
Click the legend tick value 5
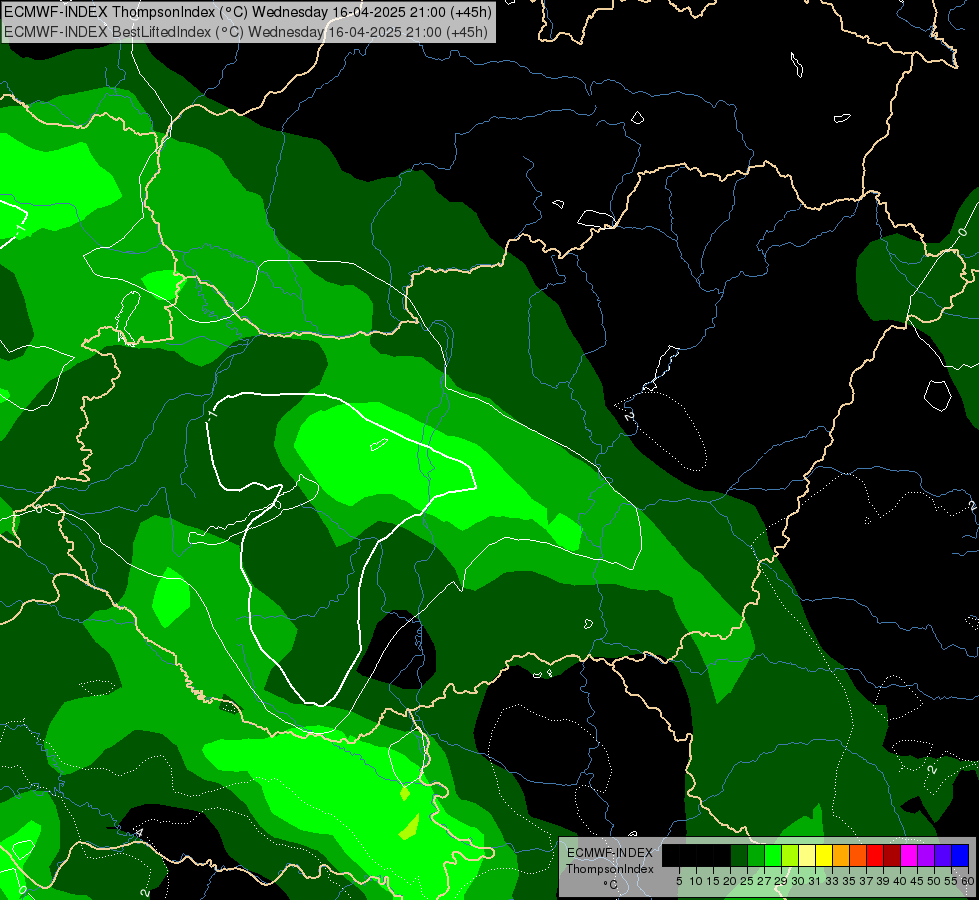pyautogui.click(x=679, y=881)
